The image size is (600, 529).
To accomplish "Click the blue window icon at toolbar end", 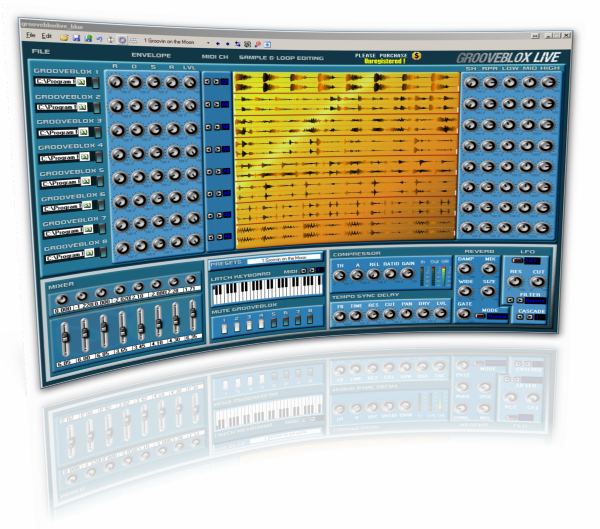I will coord(267,45).
